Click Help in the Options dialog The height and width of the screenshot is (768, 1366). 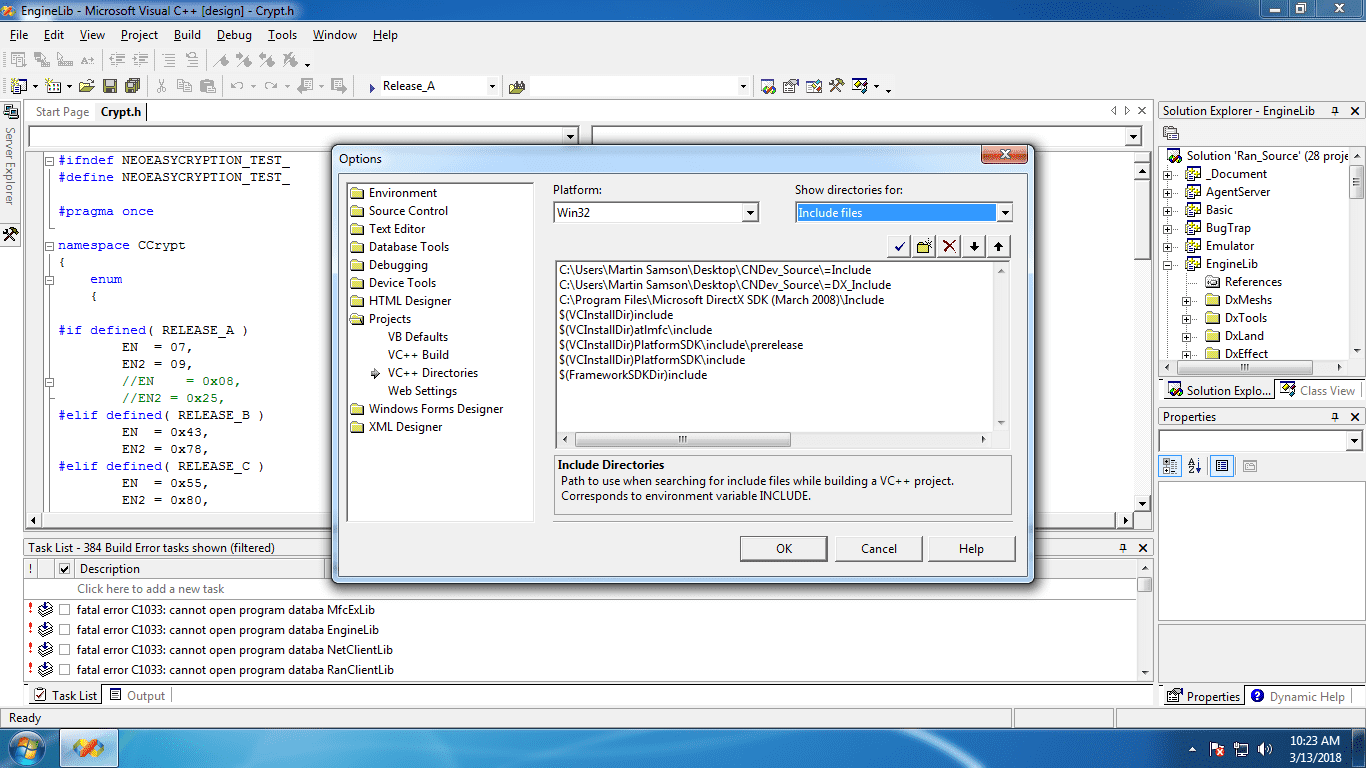(x=971, y=548)
